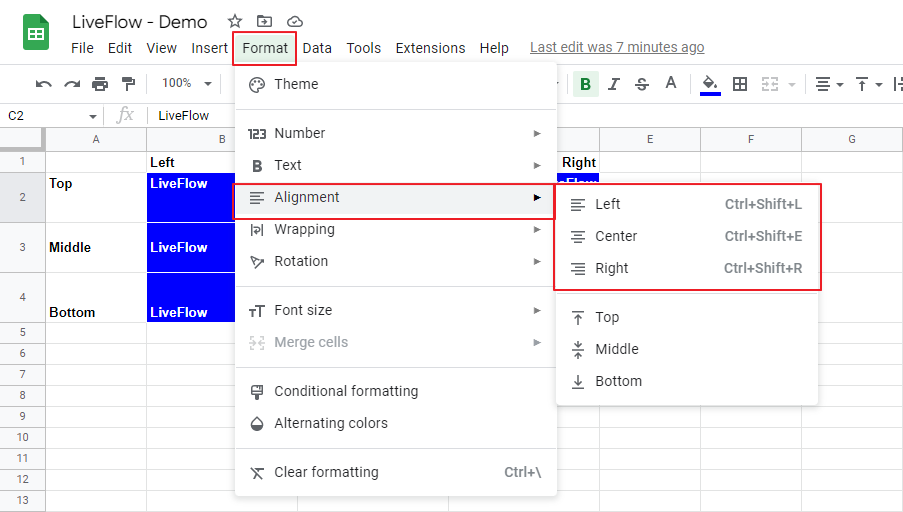Open the Insert menu
903x512 pixels.
click(x=210, y=48)
